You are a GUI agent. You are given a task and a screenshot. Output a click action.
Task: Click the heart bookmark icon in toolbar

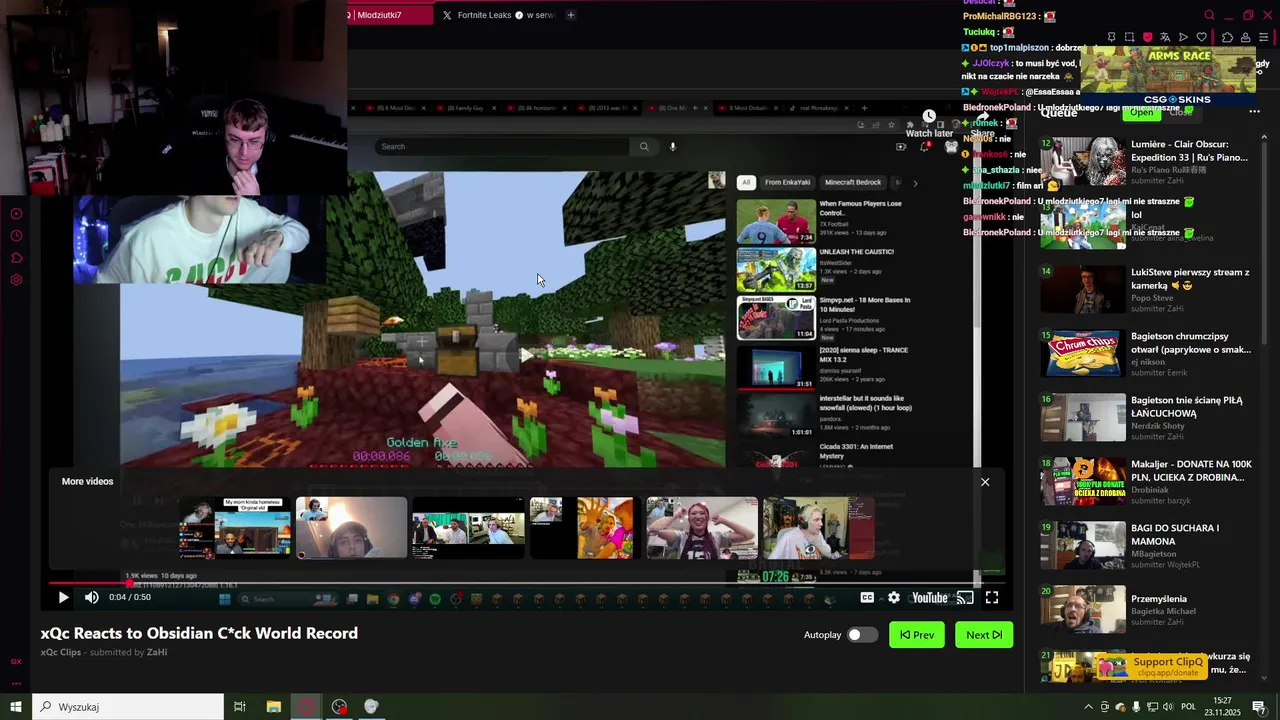(1201, 37)
